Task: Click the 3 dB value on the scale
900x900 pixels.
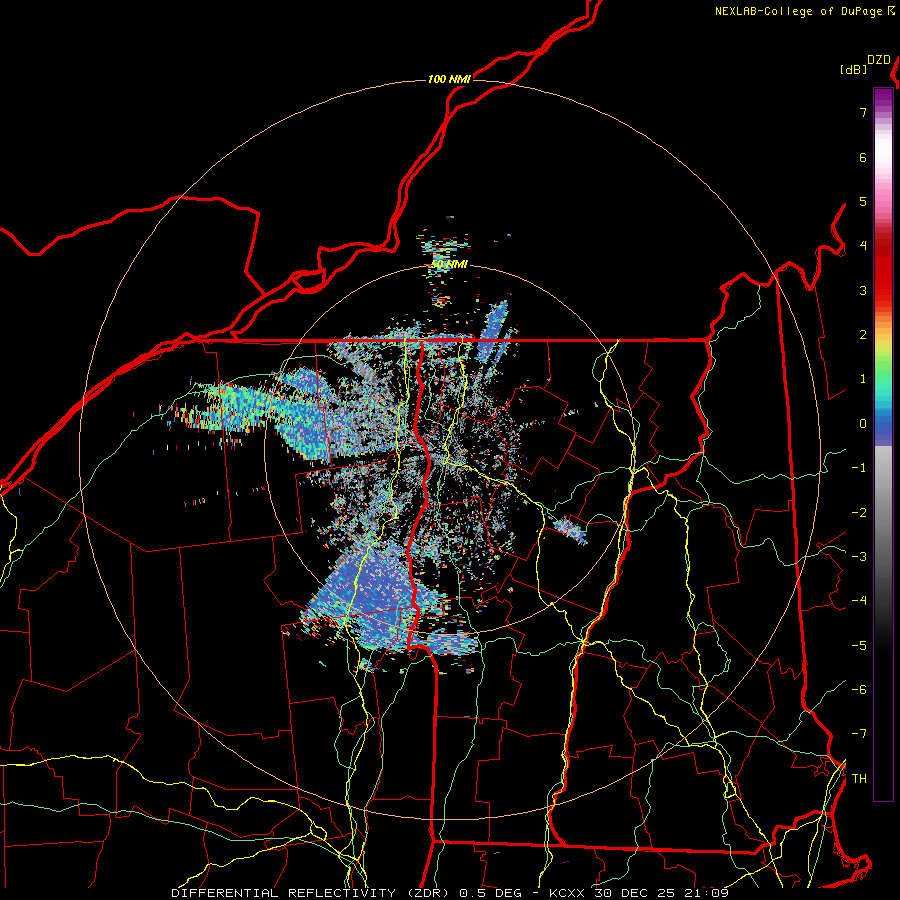Action: pyautogui.click(x=863, y=290)
